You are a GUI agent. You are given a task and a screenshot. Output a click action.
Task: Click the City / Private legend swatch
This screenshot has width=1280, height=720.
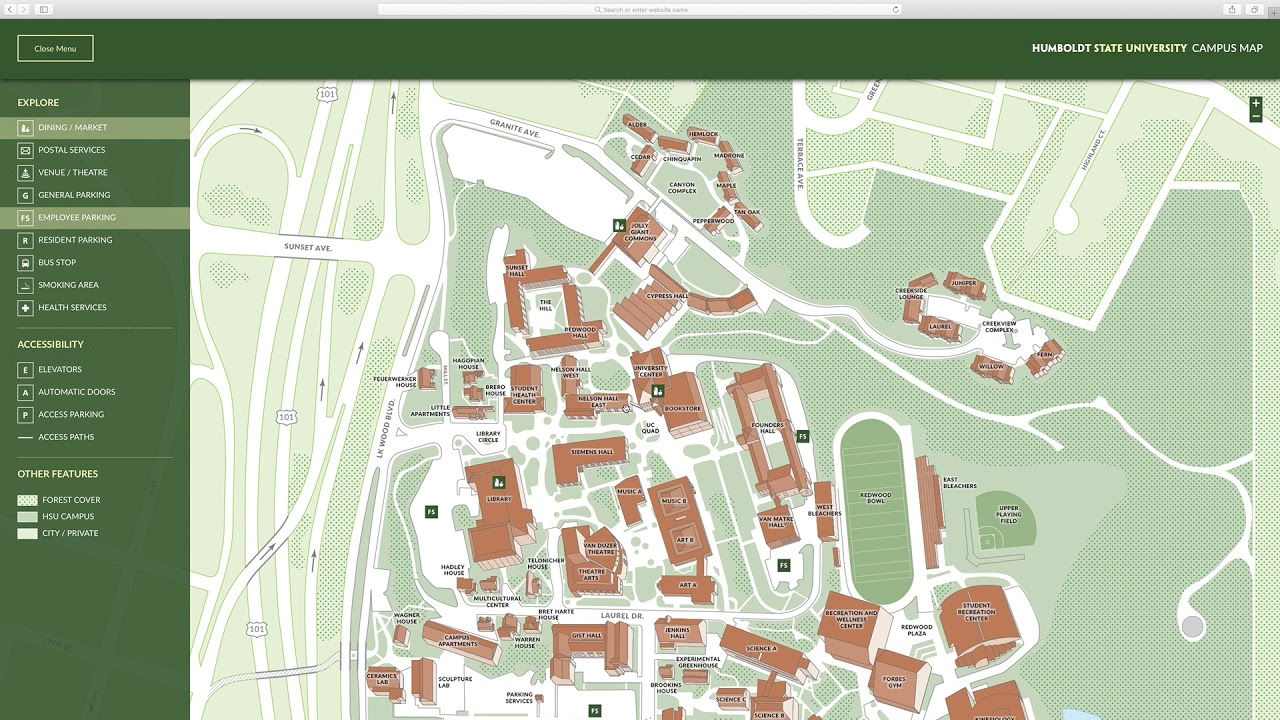27,533
